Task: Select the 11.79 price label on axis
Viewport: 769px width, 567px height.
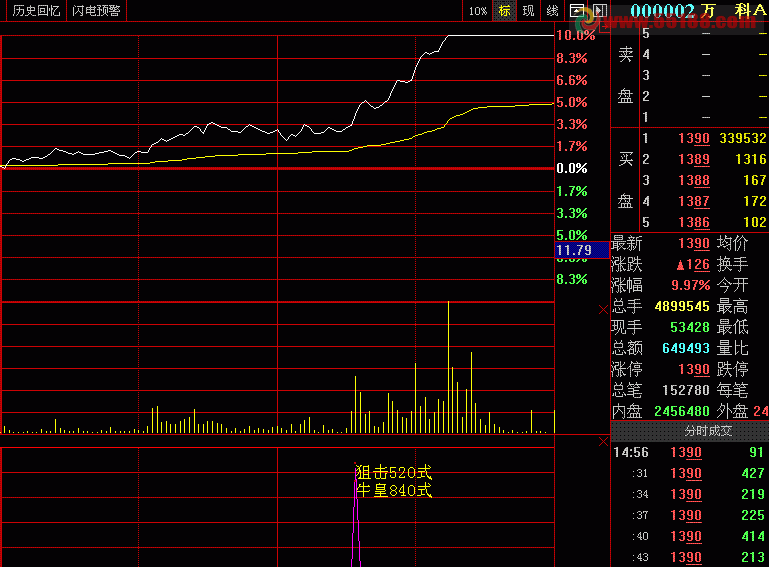Action: (582, 250)
